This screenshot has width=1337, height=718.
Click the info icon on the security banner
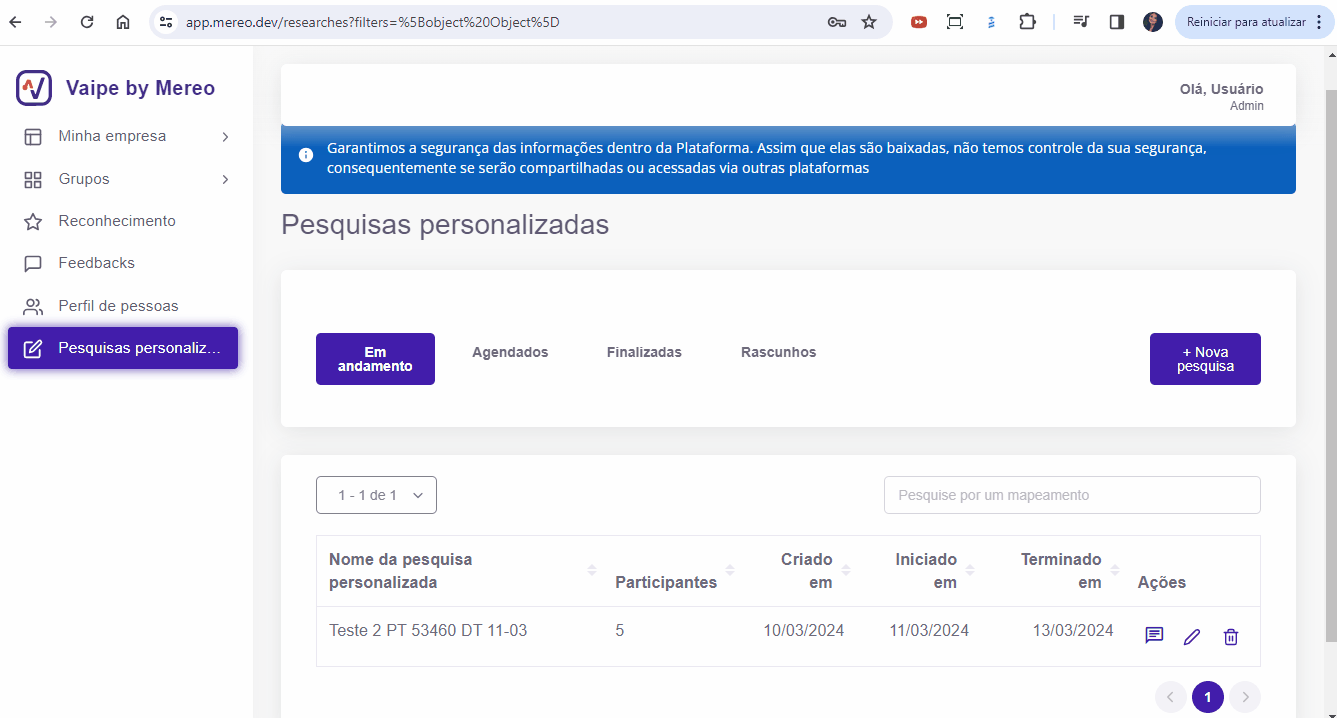point(305,155)
